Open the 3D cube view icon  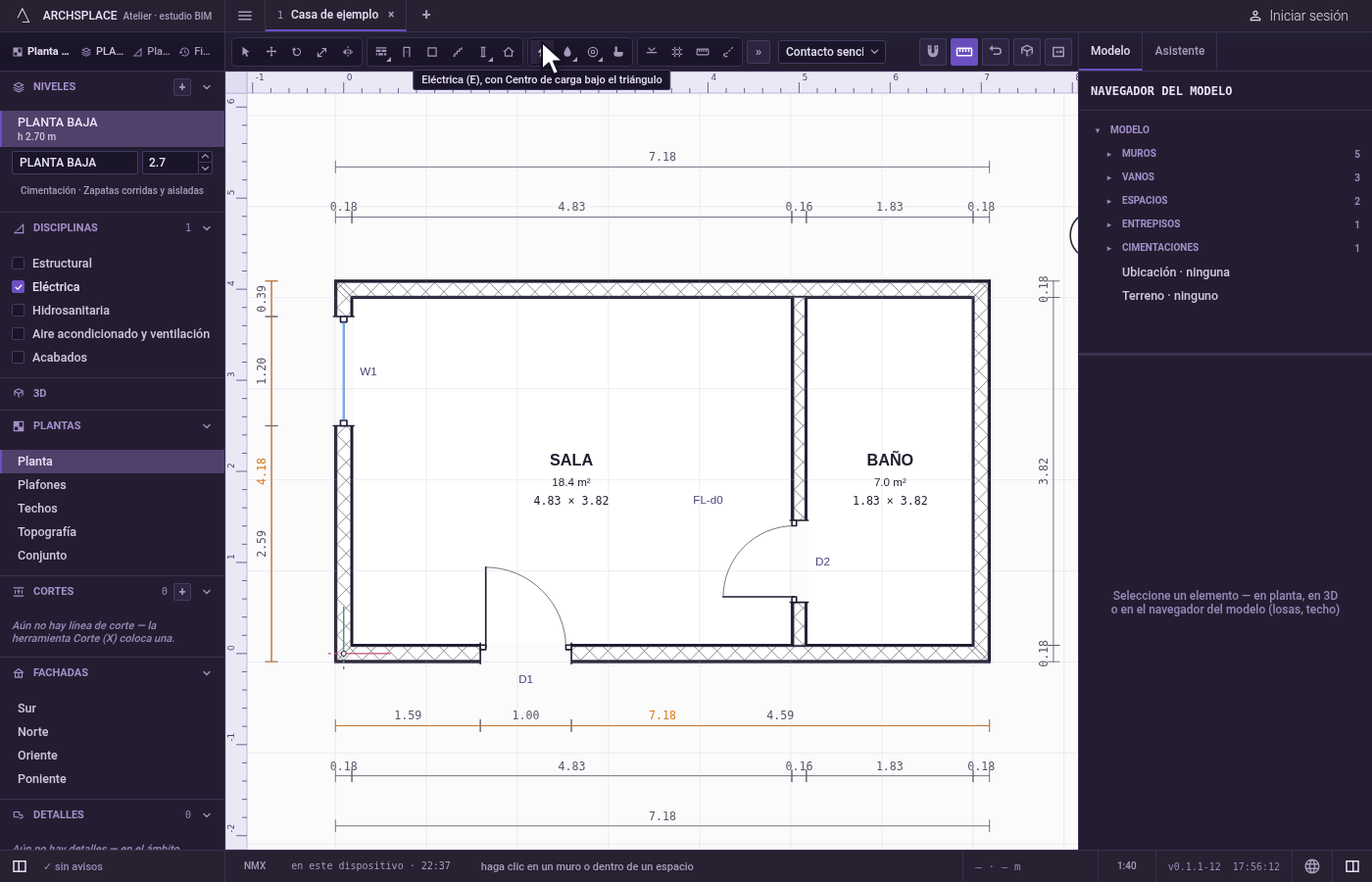[x=1027, y=52]
